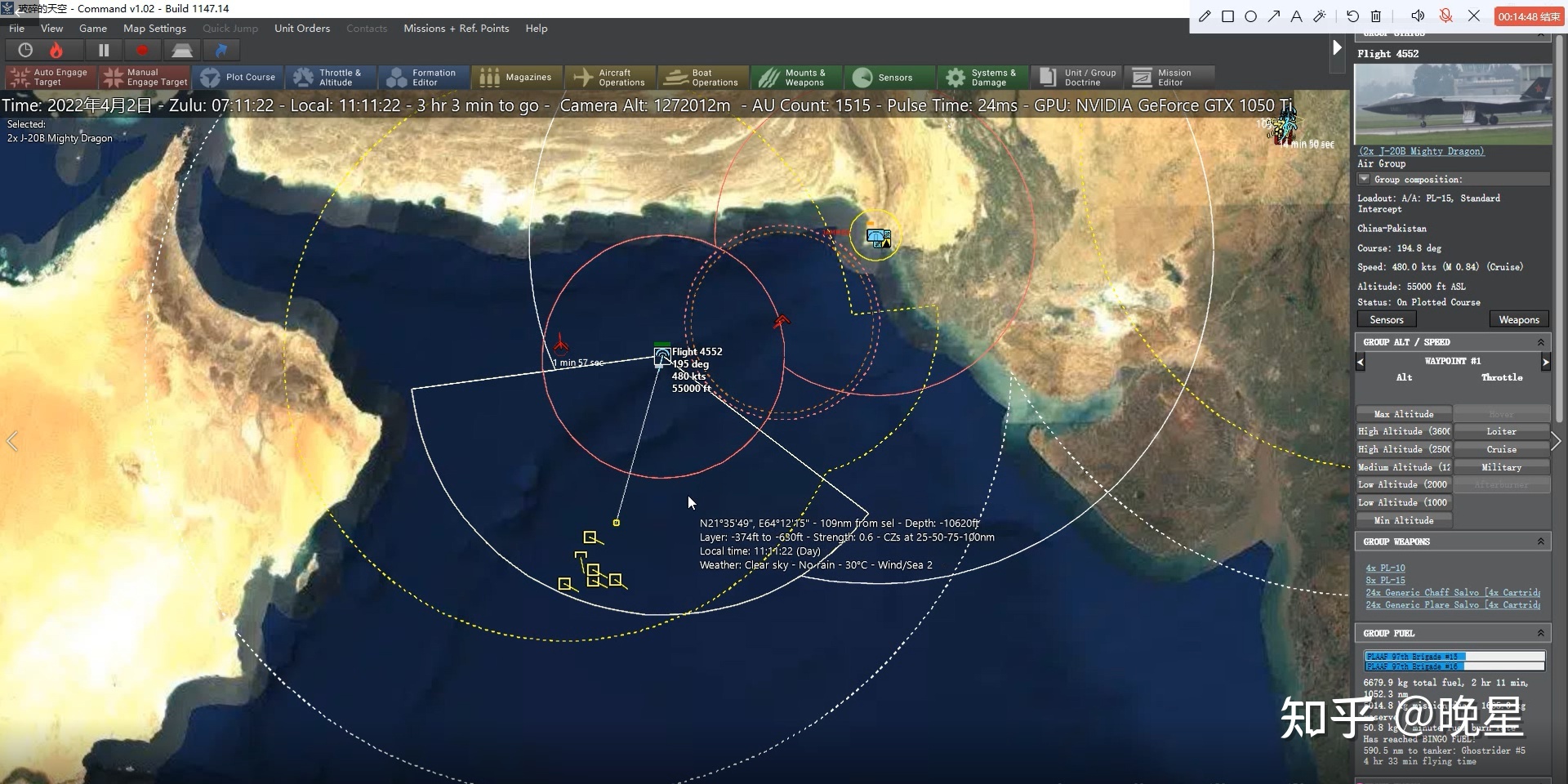The image size is (1568, 784).
Task: Open the 8x PL-15 weapon link
Action: pos(1385,581)
